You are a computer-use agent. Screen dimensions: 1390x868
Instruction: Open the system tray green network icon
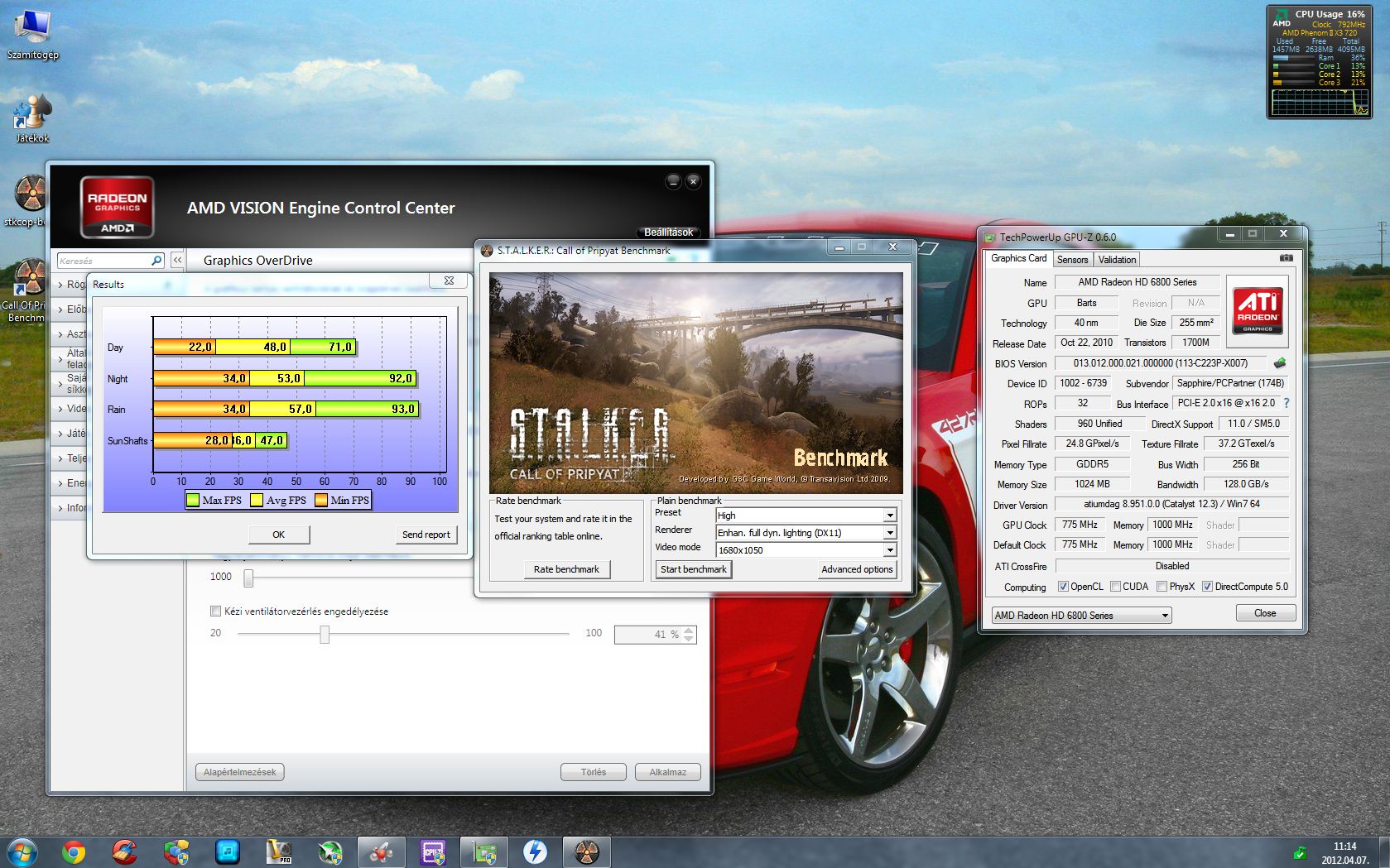[x=1300, y=852]
